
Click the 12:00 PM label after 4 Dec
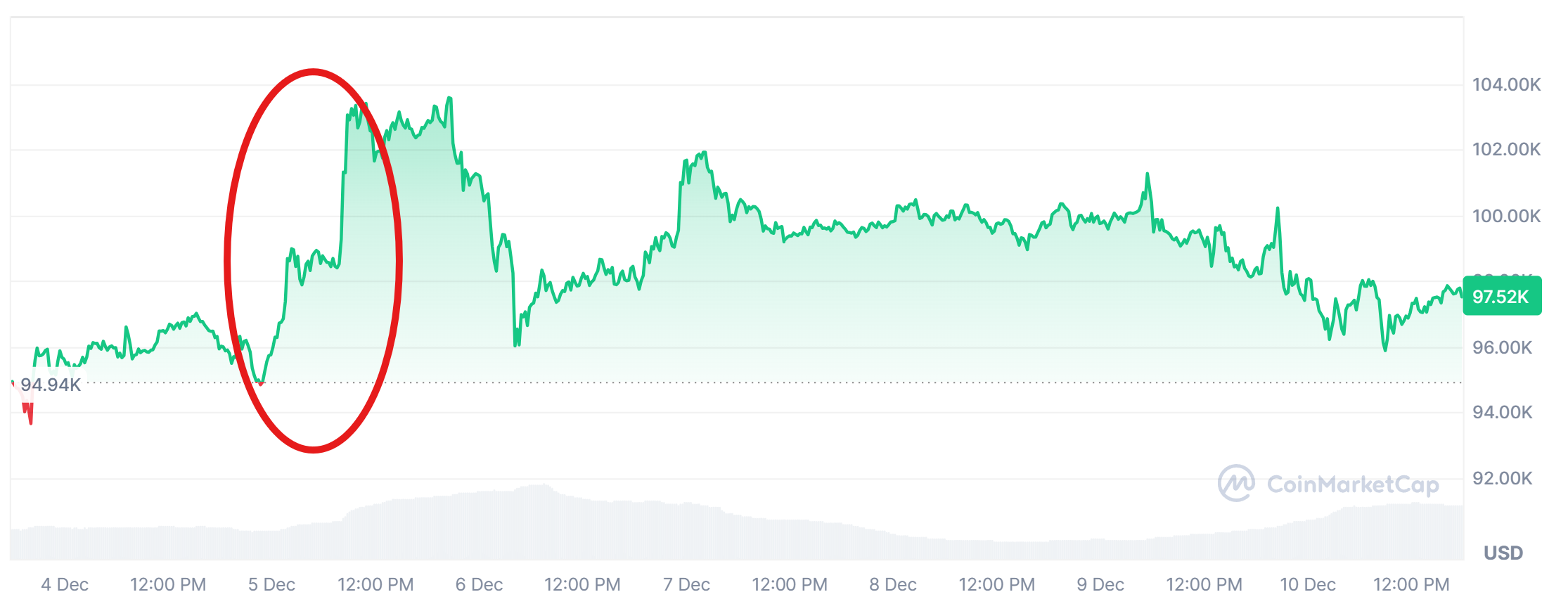tap(168, 584)
